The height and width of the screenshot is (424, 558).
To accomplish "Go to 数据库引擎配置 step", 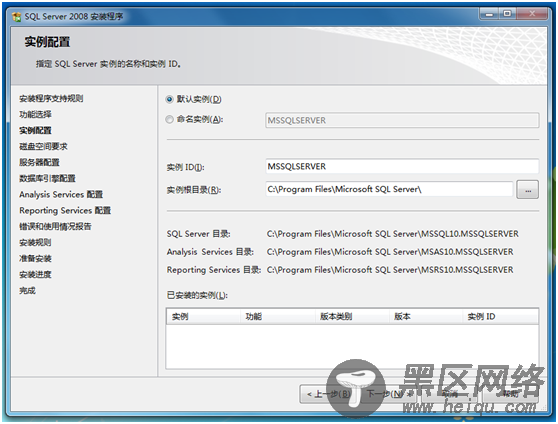I will click(47, 178).
